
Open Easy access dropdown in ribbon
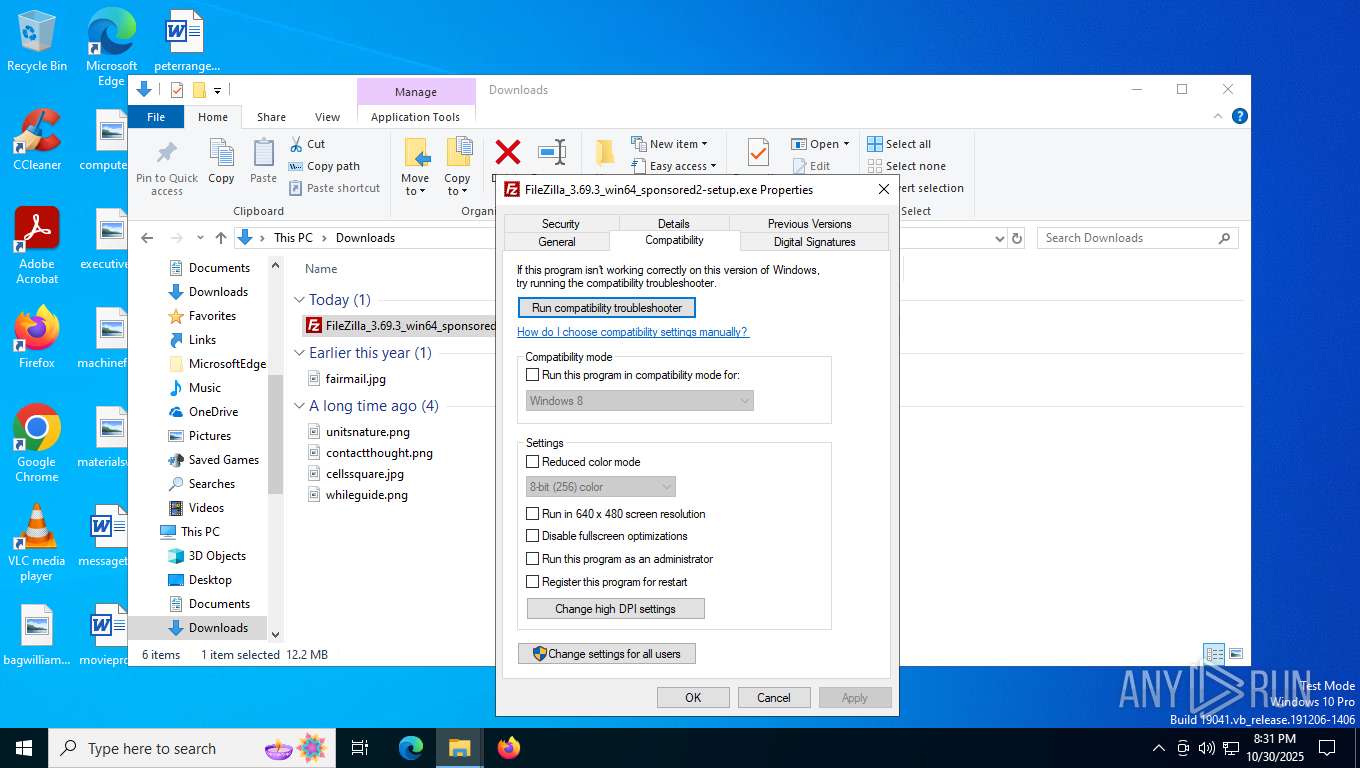point(675,166)
